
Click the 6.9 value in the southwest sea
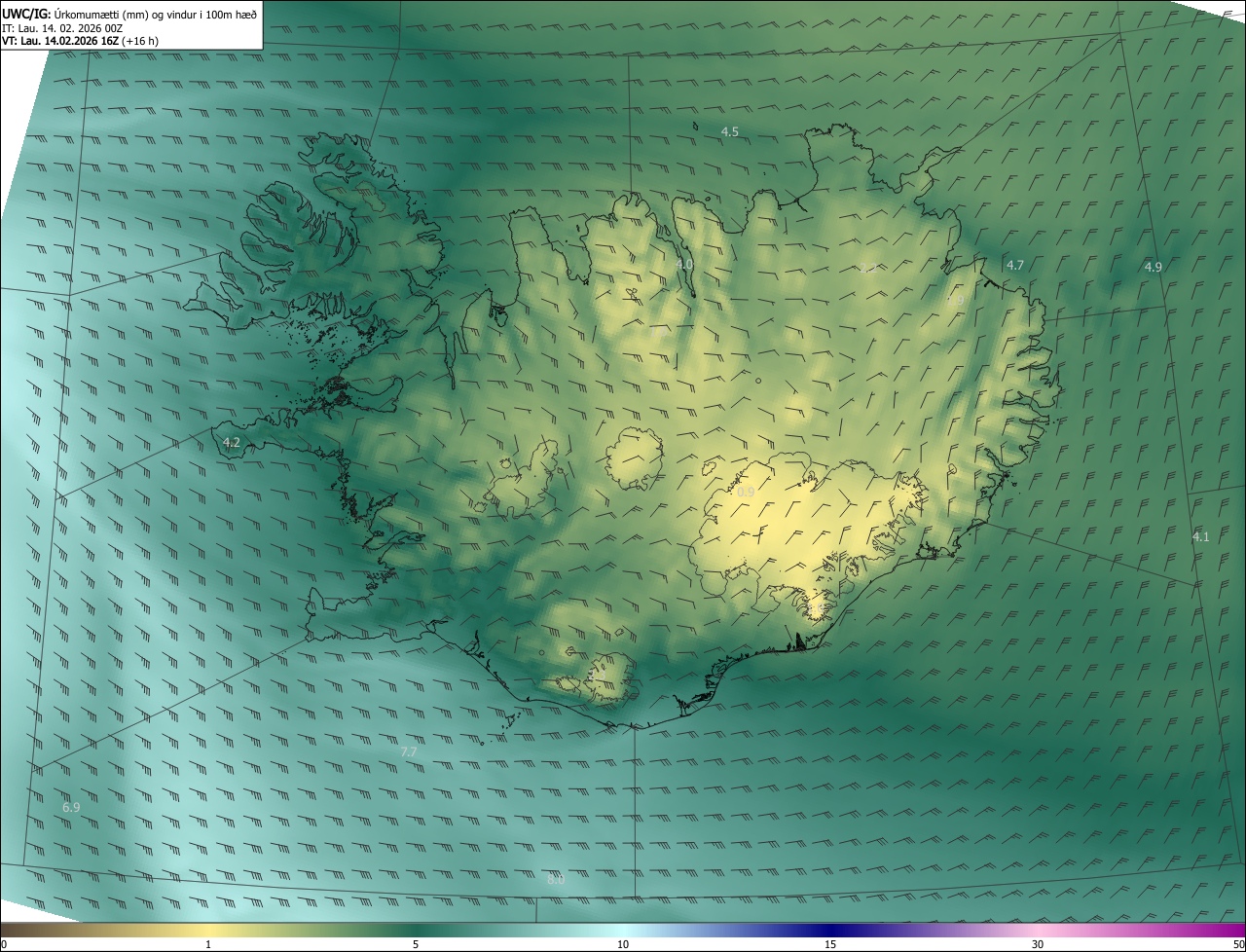point(71,808)
